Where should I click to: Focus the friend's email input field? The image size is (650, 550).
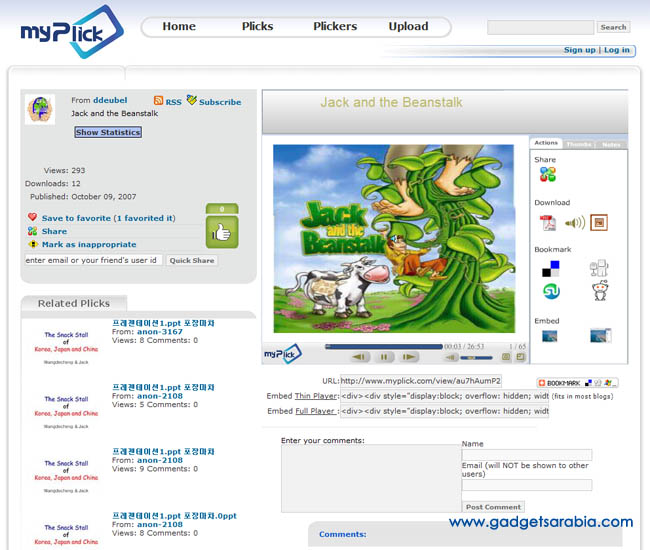pos(93,260)
